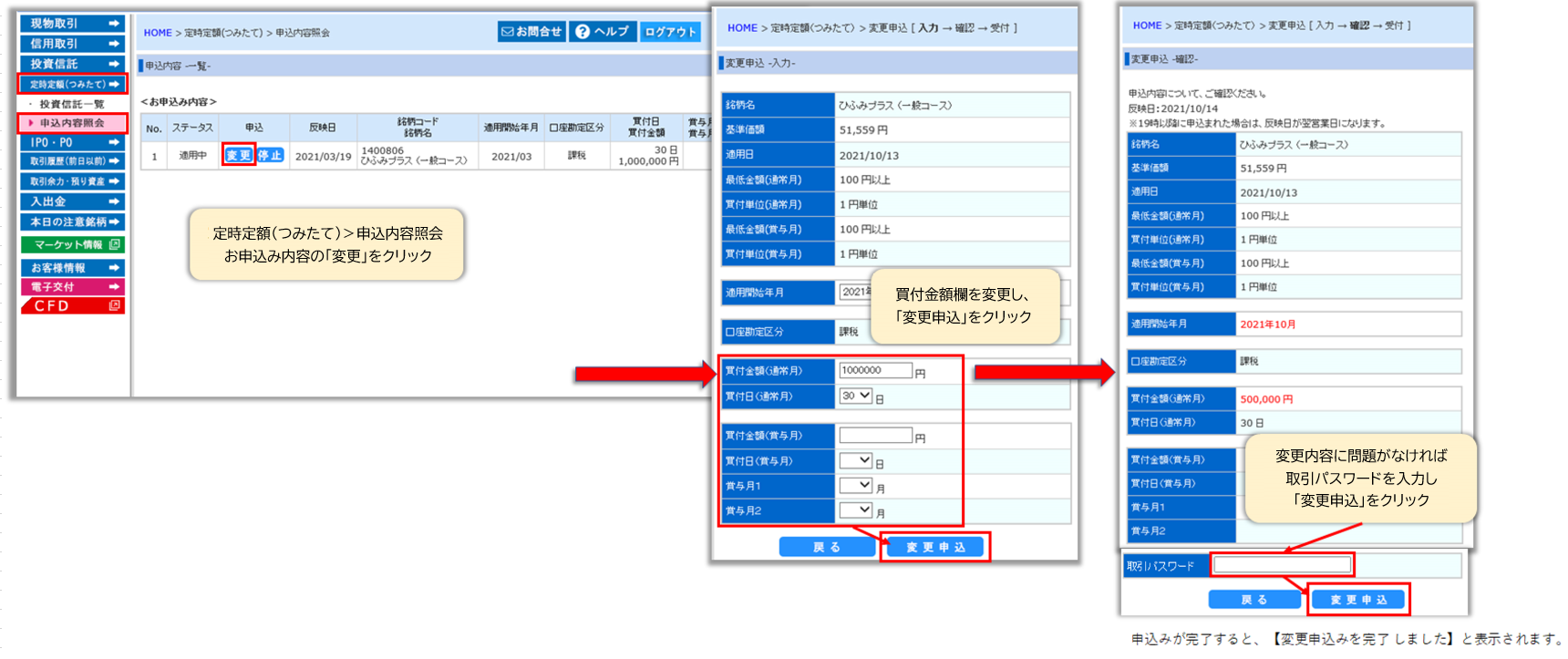Open the 投資信託 sidebar menu

pyautogui.click(x=72, y=64)
